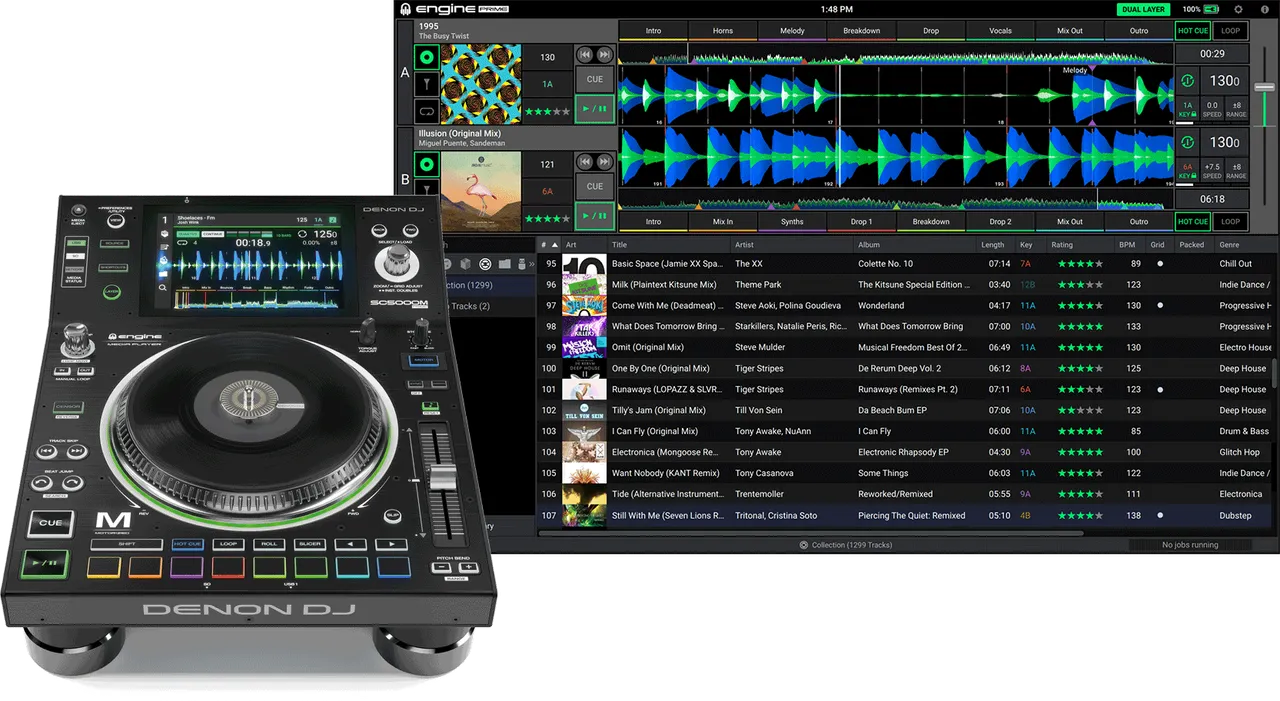Image resolution: width=1280 pixels, height=701 pixels.
Task: Click Deck B sync icon beside 130 BPM
Action: (x=1188, y=142)
